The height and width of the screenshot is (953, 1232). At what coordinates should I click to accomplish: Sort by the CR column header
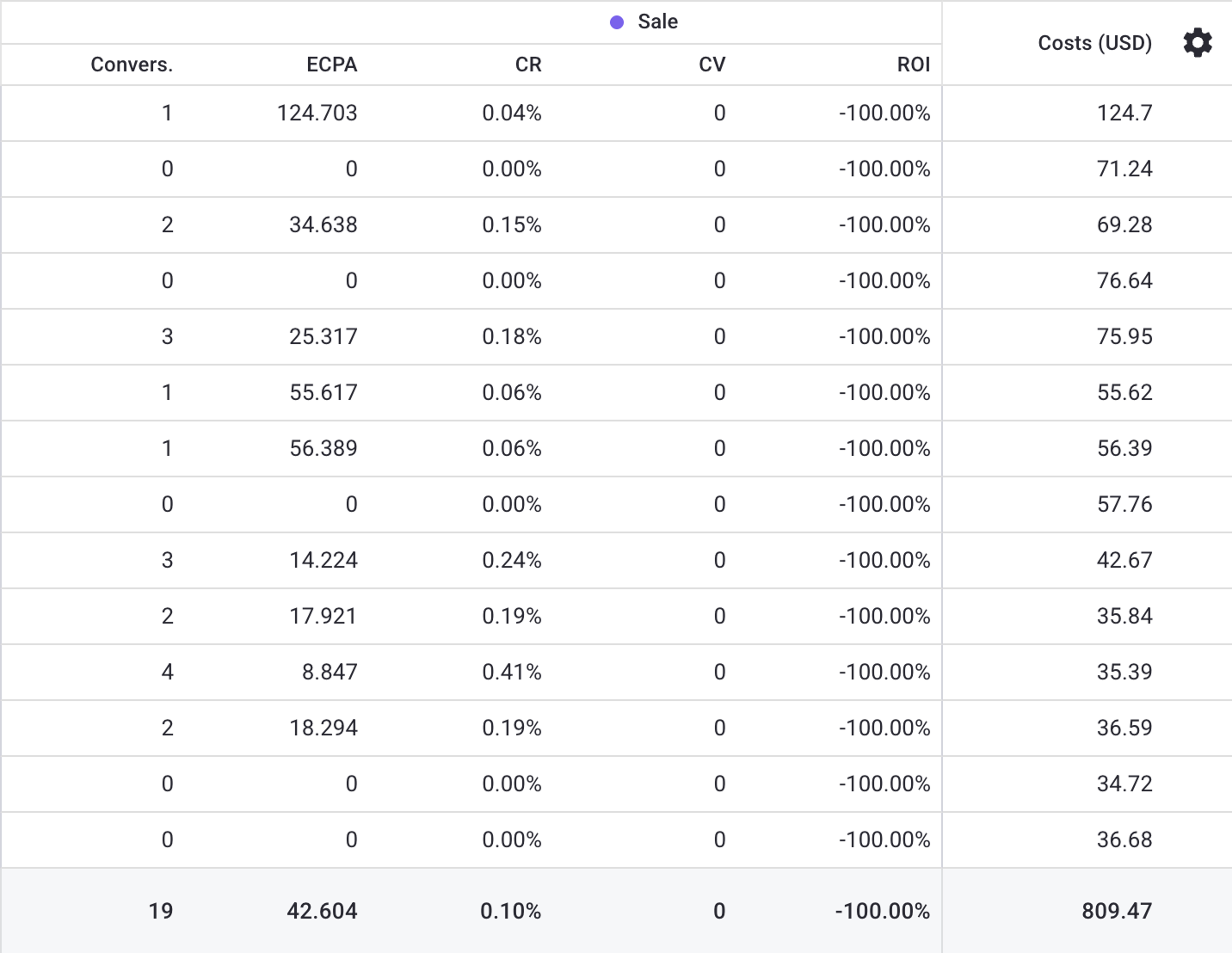527,65
